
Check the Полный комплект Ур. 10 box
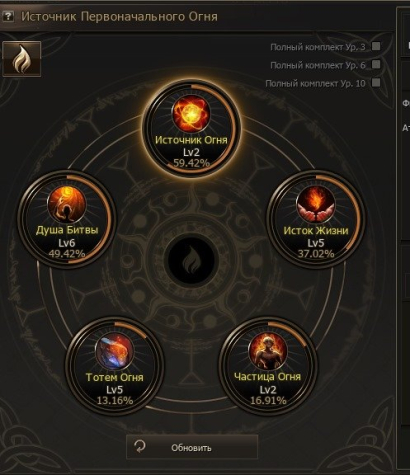click(x=376, y=82)
